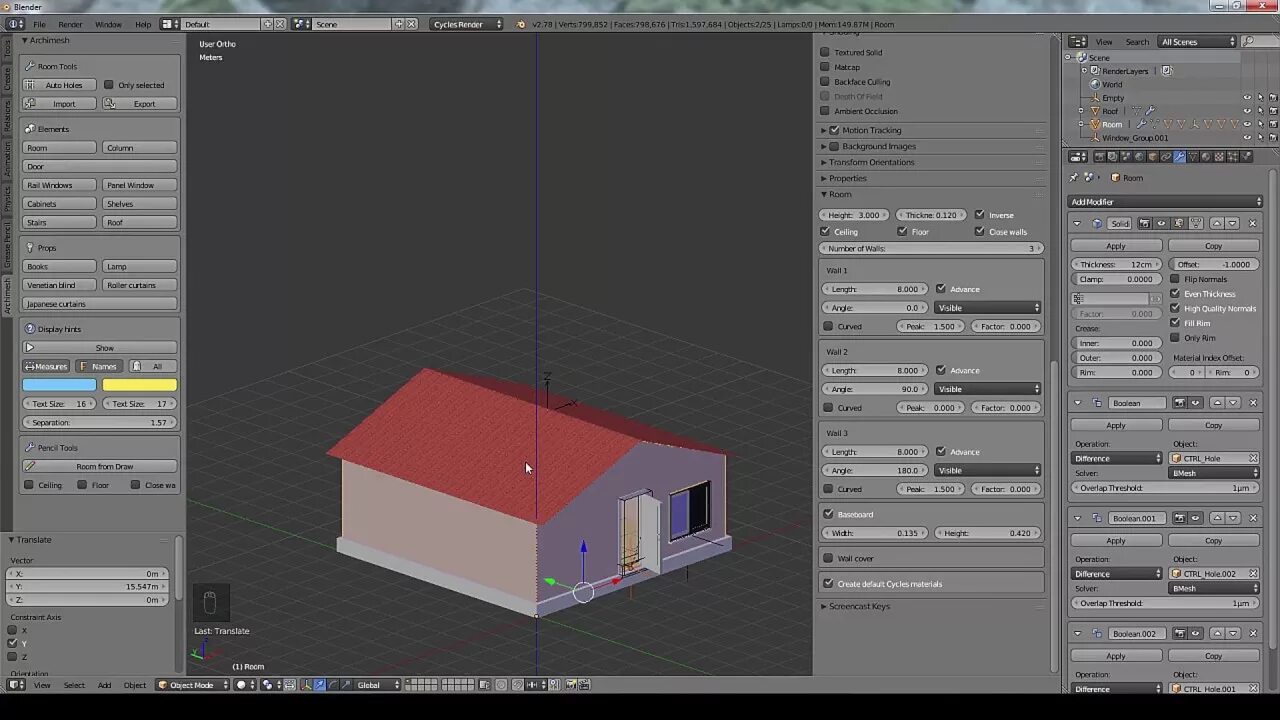
Task: Toggle the Close walls checkbox
Action: 980,231
